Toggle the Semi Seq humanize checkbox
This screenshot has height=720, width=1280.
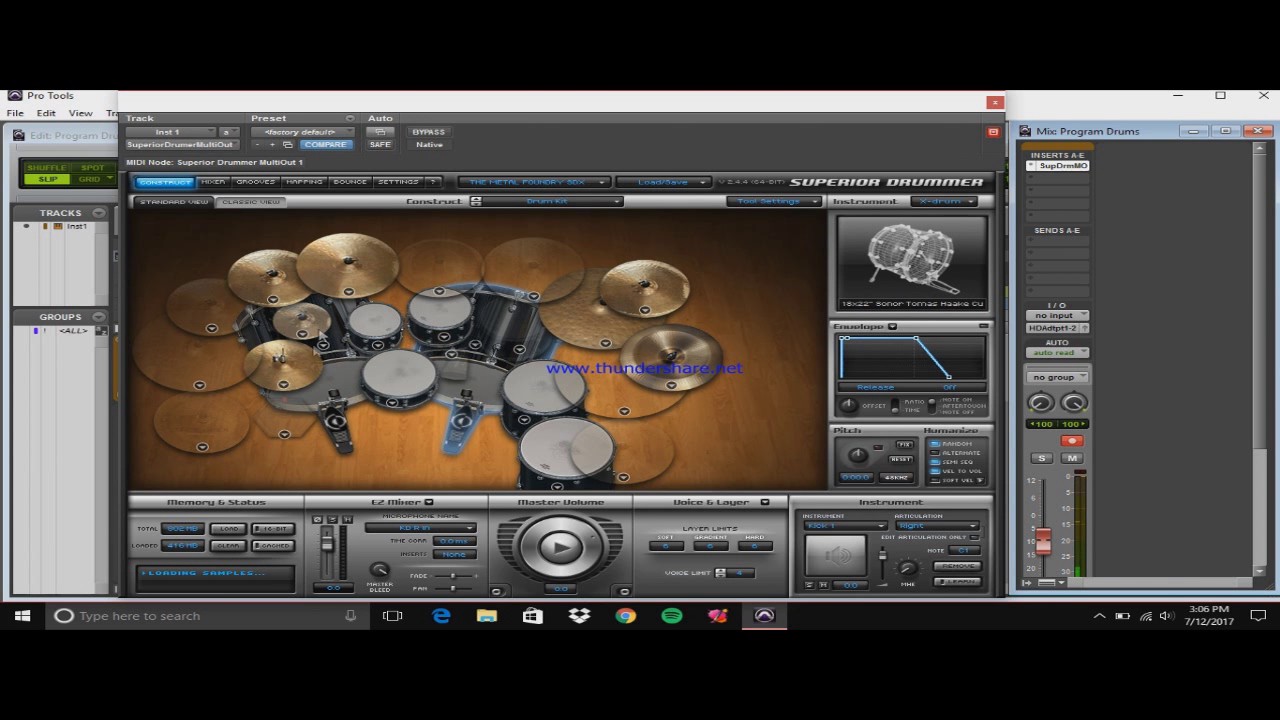[x=935, y=462]
